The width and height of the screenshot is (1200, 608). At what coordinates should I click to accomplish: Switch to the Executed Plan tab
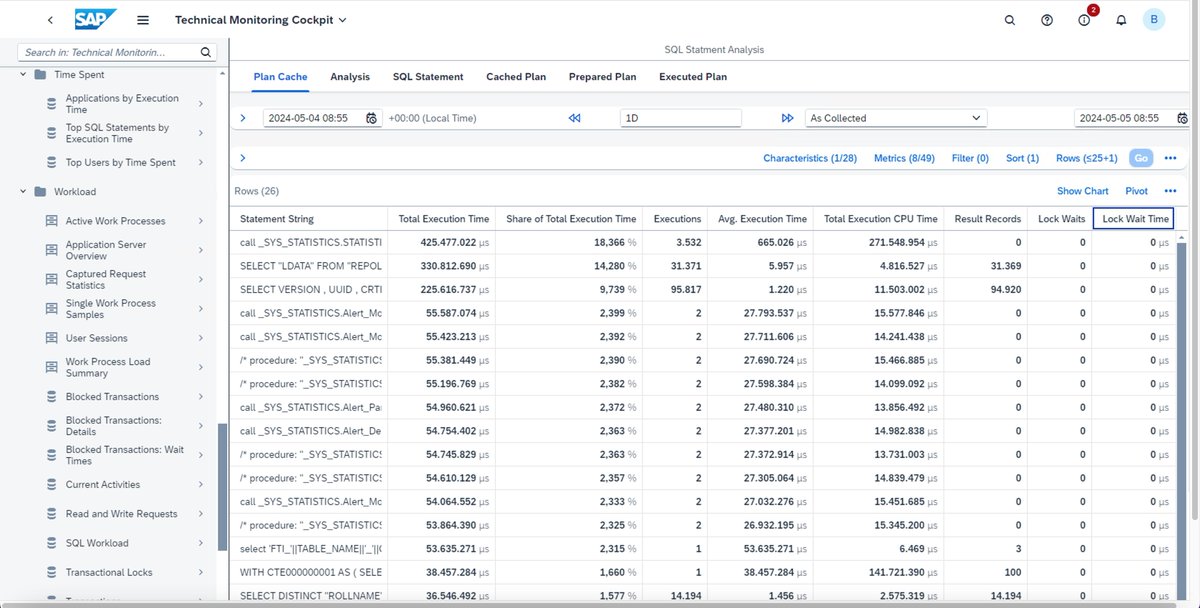coord(693,77)
